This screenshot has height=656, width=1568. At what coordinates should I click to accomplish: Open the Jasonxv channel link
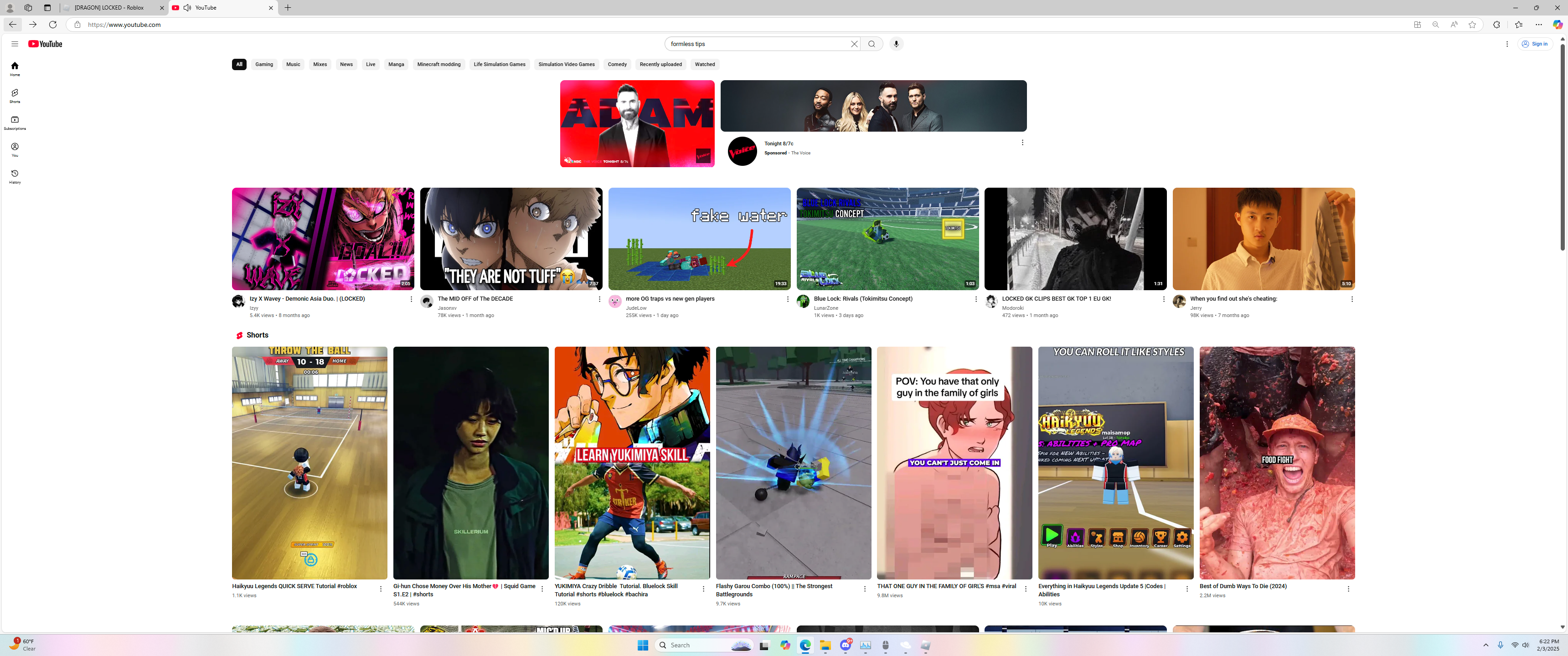coord(447,308)
